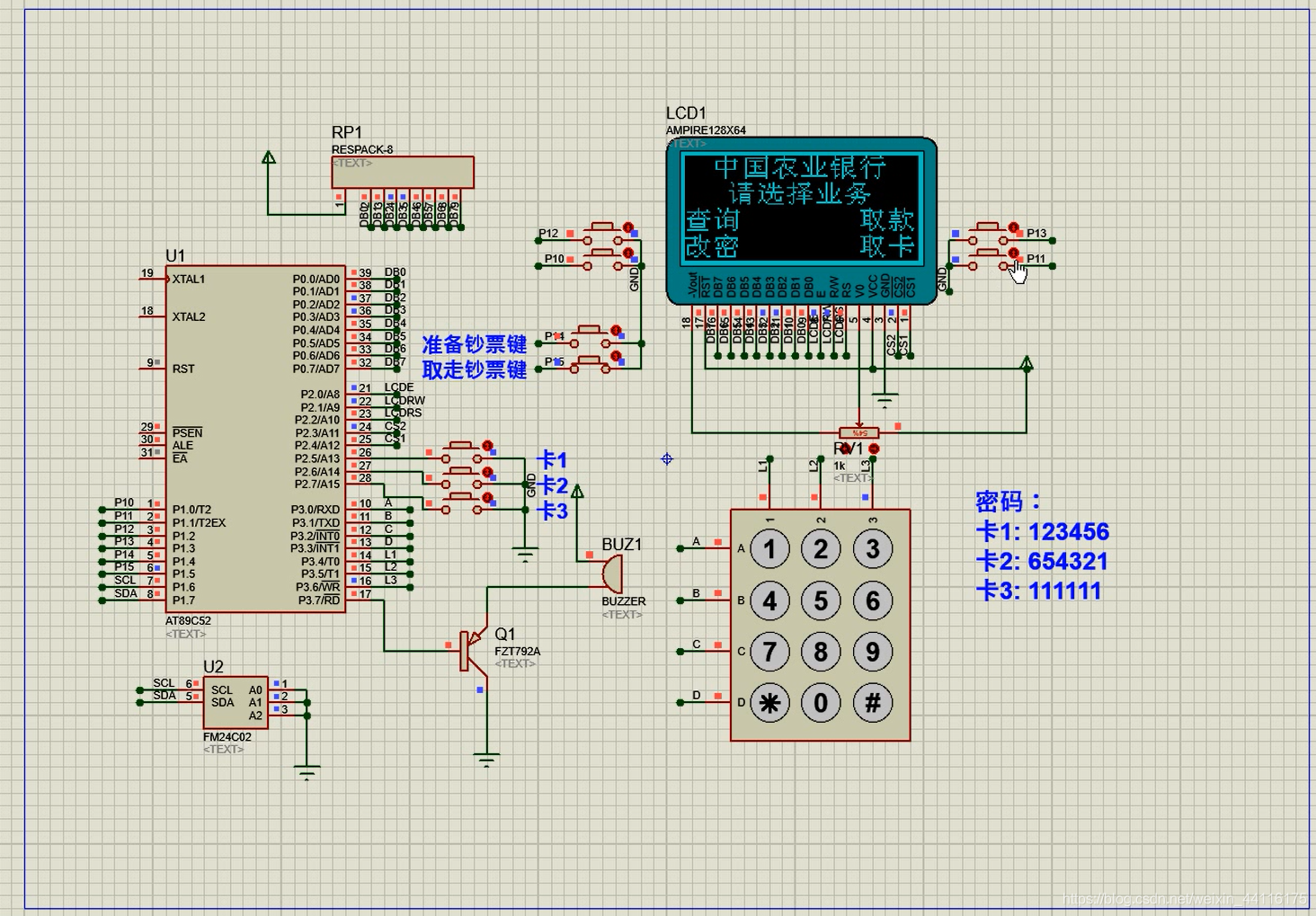Click the P12 net label left of LCD
The image size is (1316, 916).
tap(548, 233)
